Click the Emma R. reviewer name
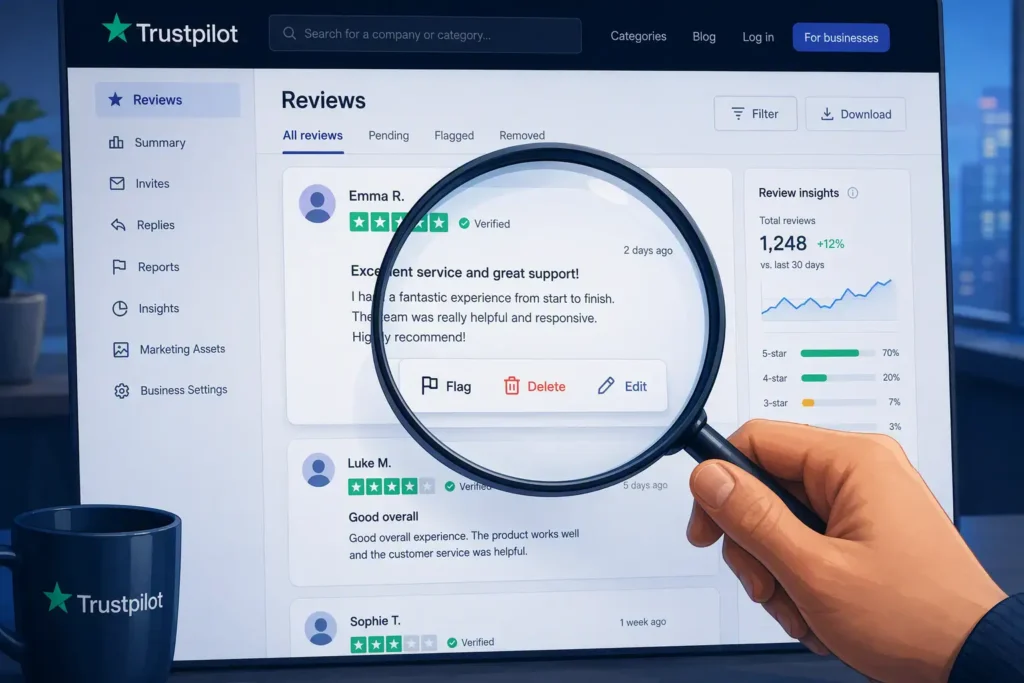The height and width of the screenshot is (683, 1024). 376,196
